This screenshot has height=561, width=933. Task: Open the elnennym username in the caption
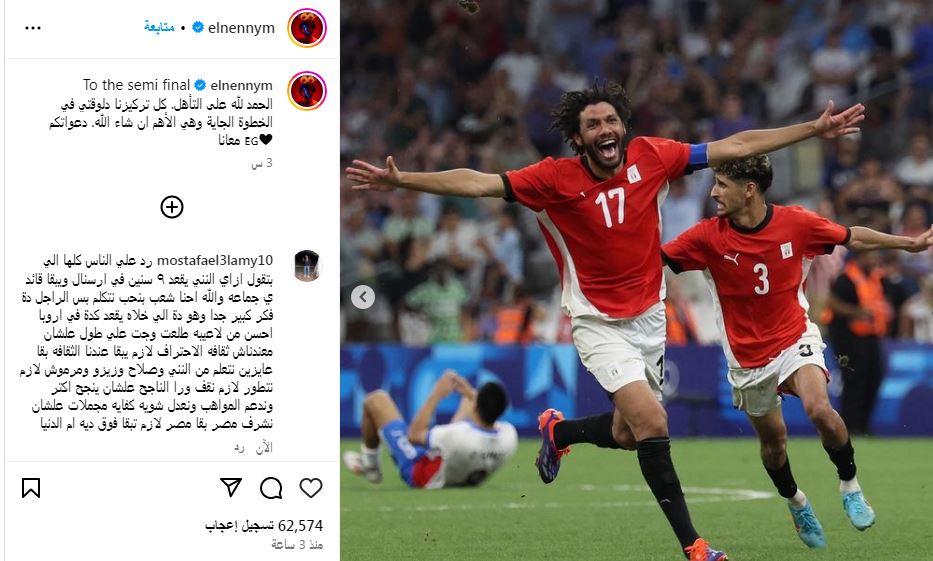point(241,86)
